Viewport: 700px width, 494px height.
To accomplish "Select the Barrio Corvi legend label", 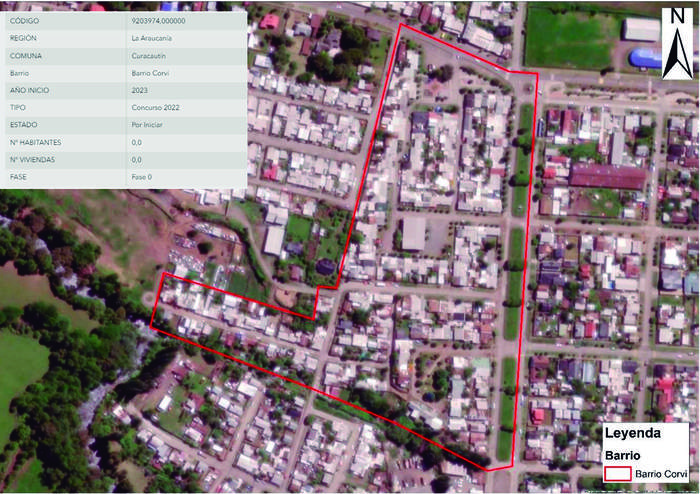I will pos(668,473).
